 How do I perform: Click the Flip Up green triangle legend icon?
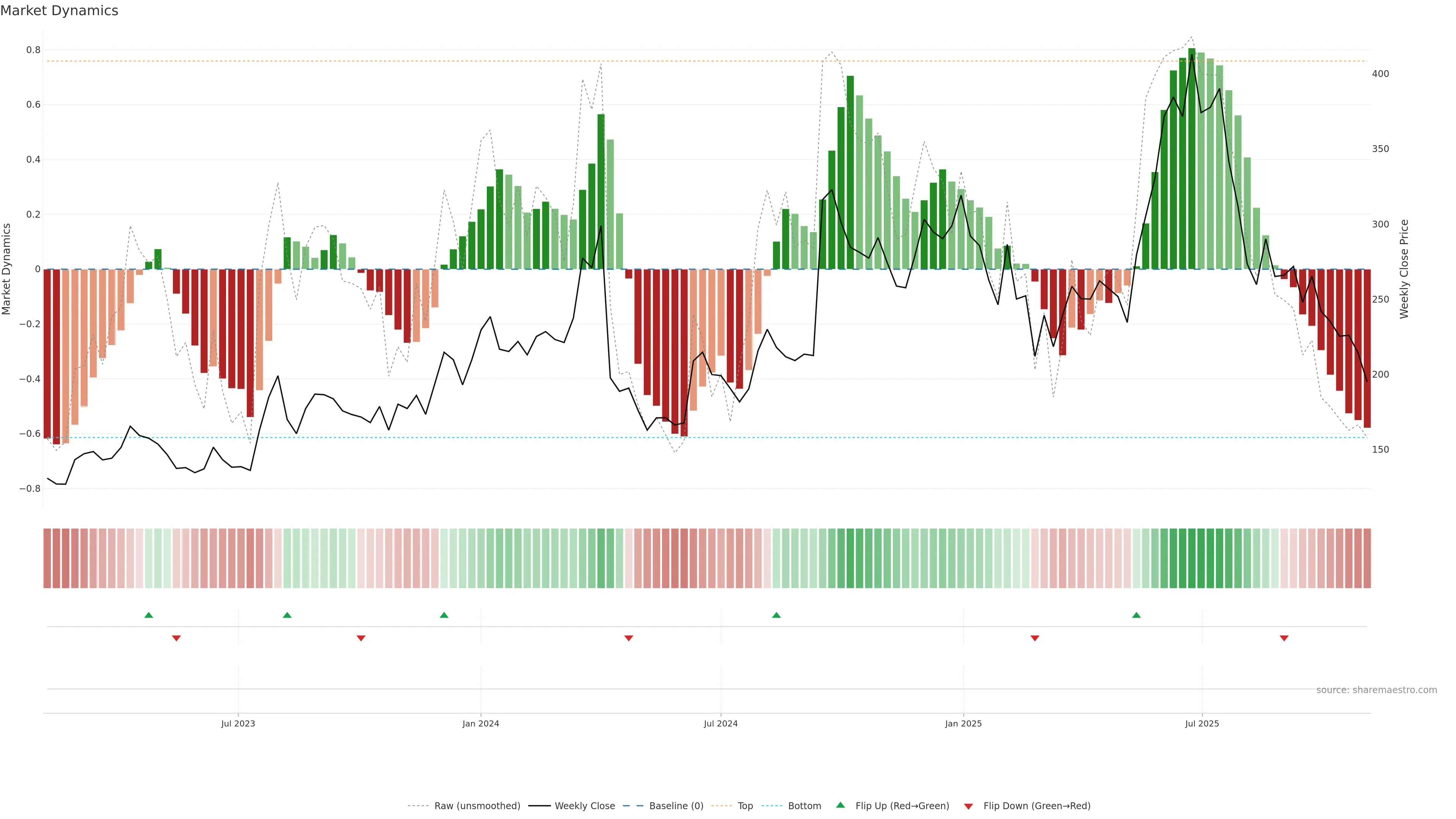click(x=841, y=805)
